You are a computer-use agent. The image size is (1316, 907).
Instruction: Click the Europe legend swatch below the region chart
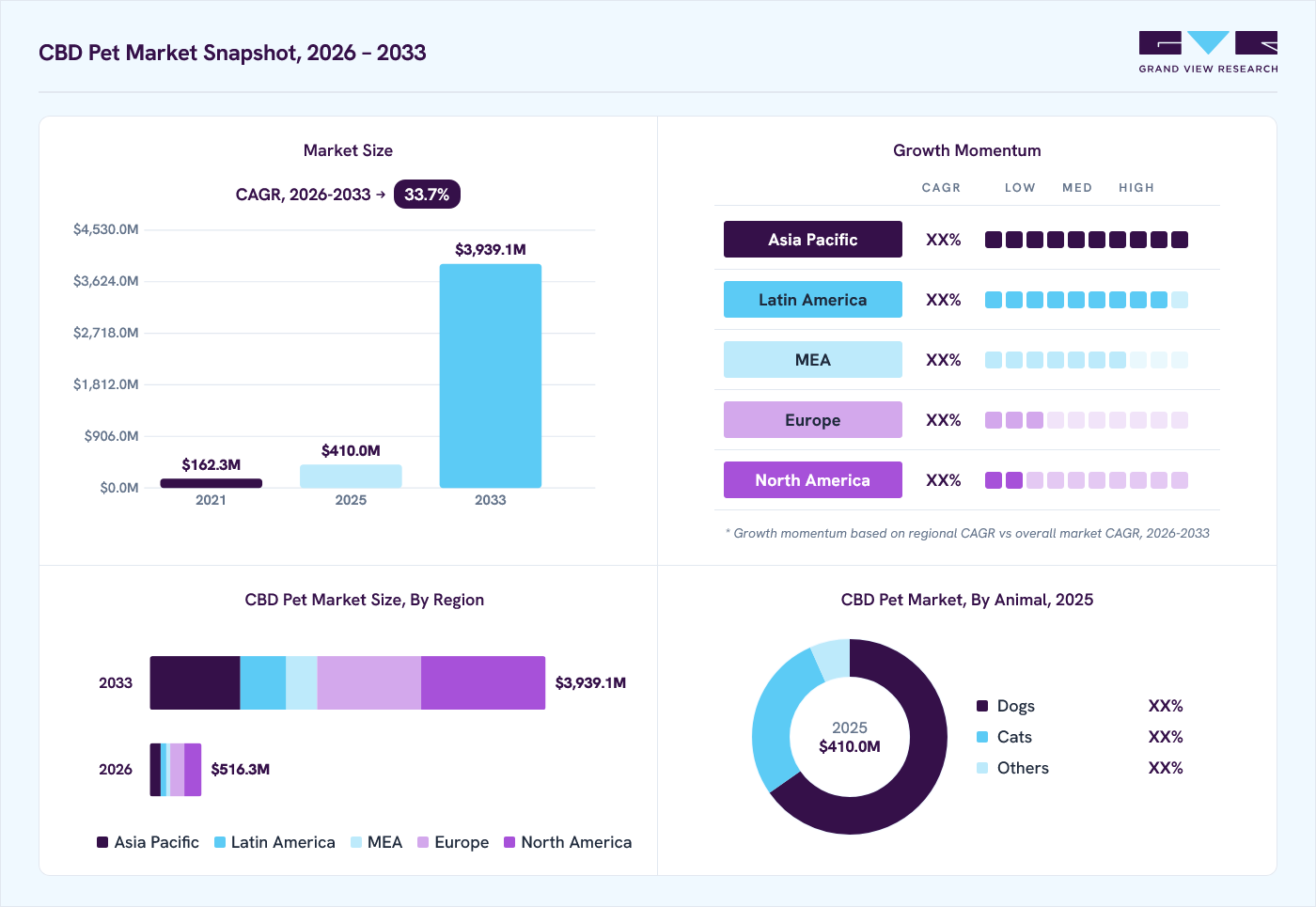coord(423,842)
